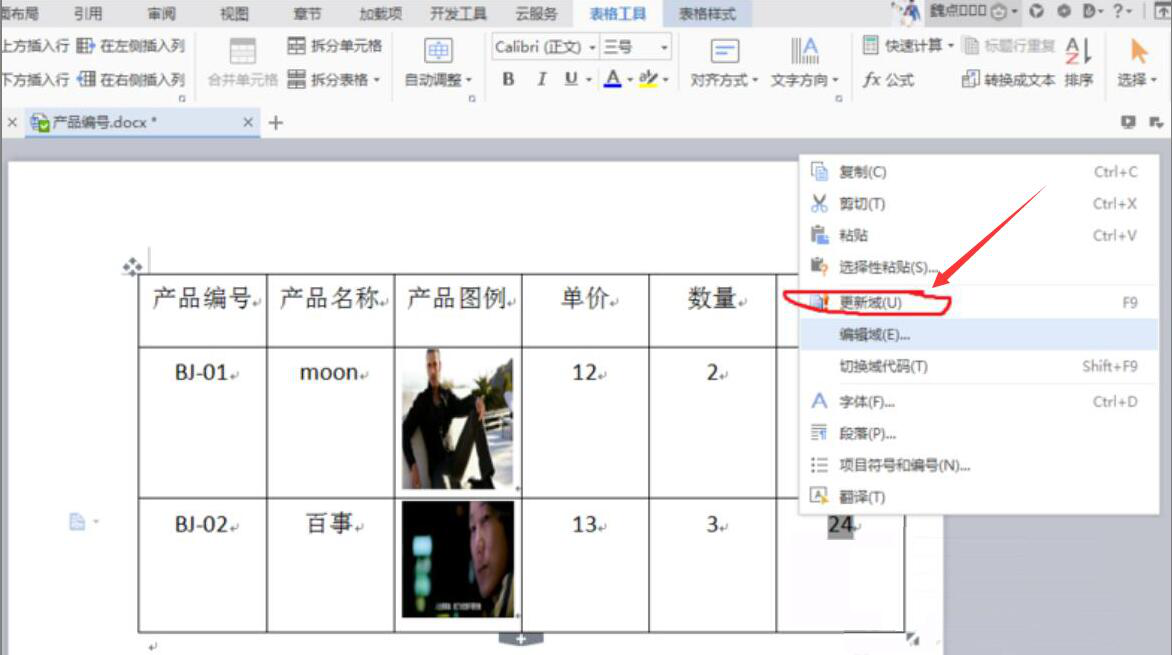The height and width of the screenshot is (655, 1172).
Task: Toggle Underline formatting
Action: coord(571,79)
